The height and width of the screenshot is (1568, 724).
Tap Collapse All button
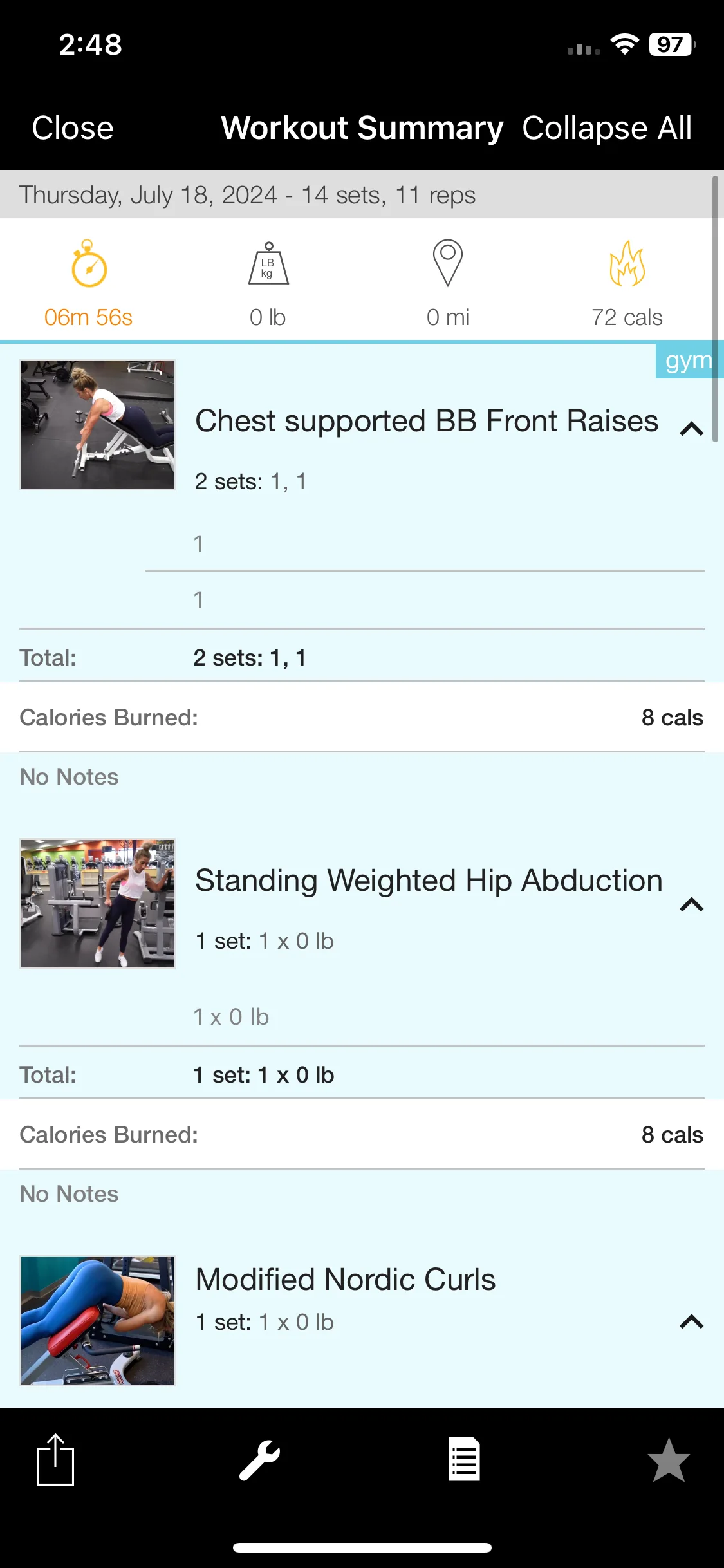[607, 127]
